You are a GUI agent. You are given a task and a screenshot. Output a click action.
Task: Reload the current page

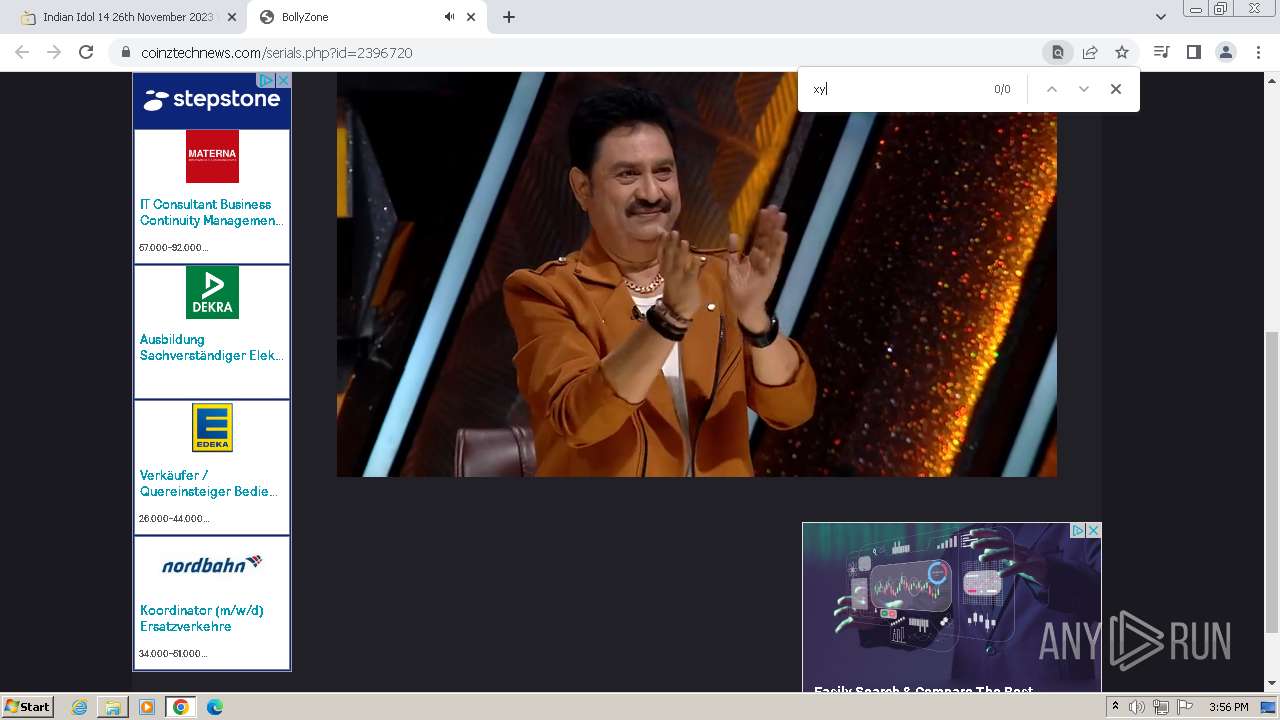click(86, 52)
